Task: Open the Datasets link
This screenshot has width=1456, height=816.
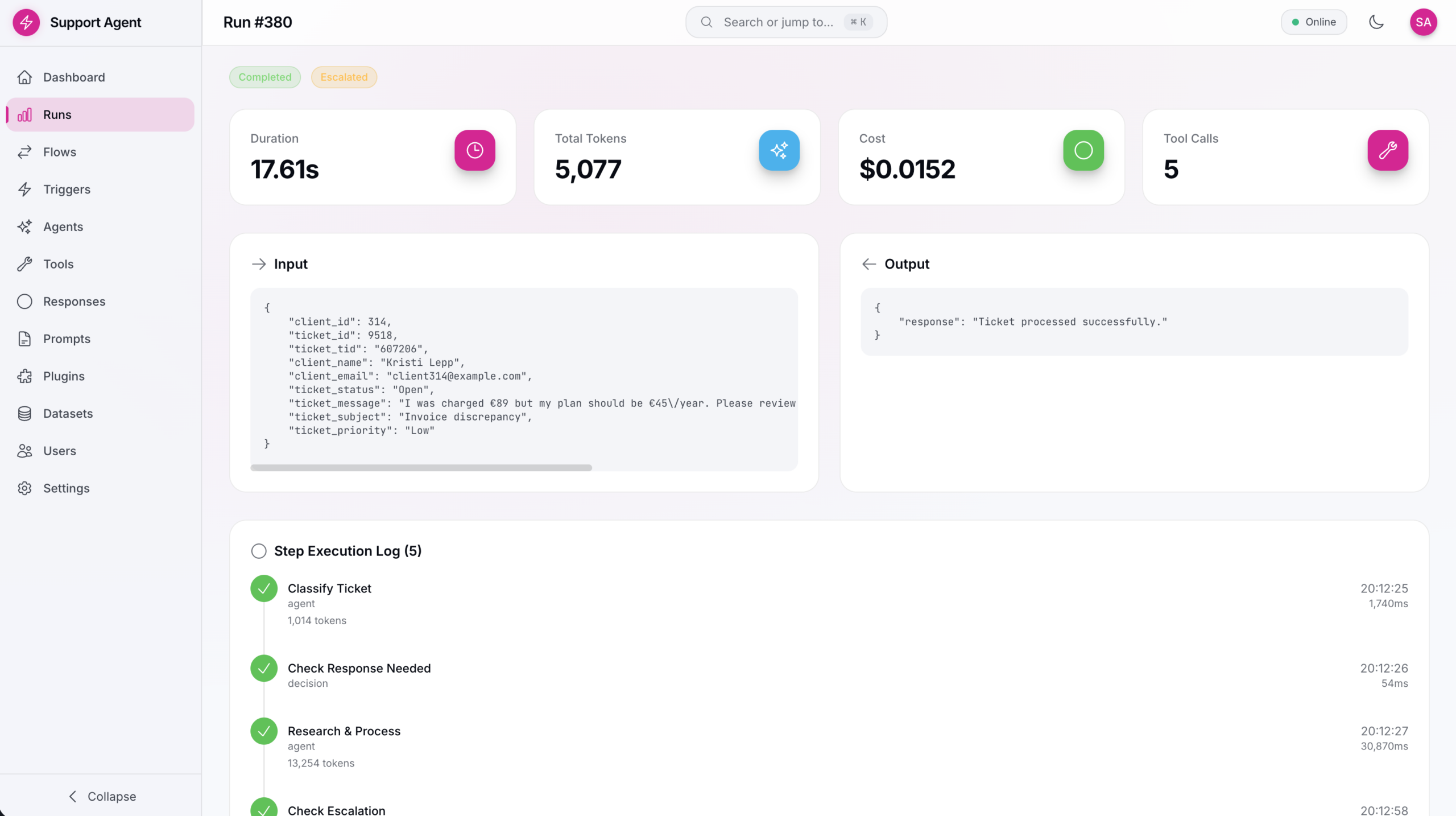Action: click(x=100, y=414)
